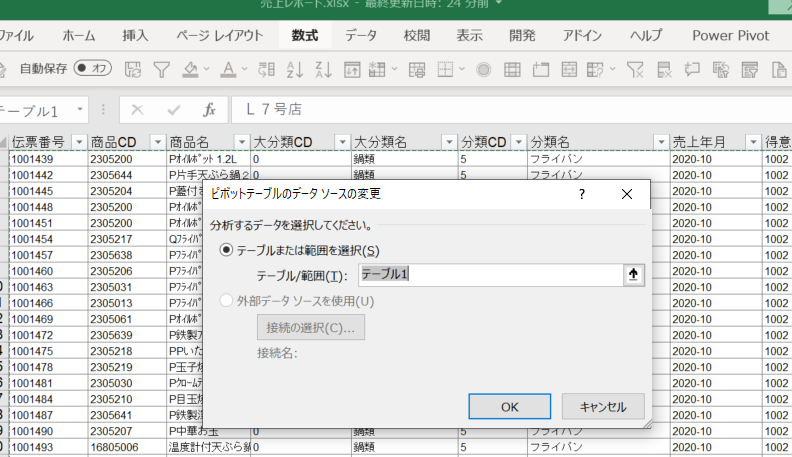Switch to the データ tab
Image resolution: width=792 pixels, height=457 pixels.
pyautogui.click(x=361, y=36)
